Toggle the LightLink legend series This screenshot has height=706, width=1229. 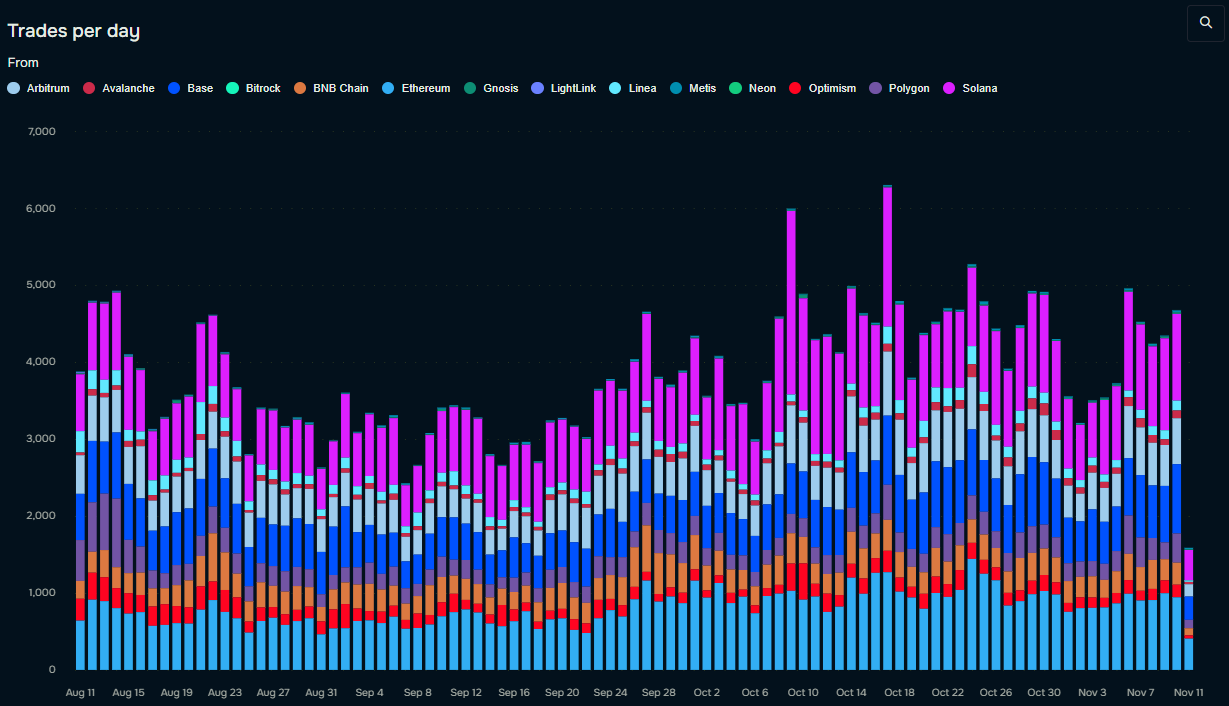pos(564,88)
